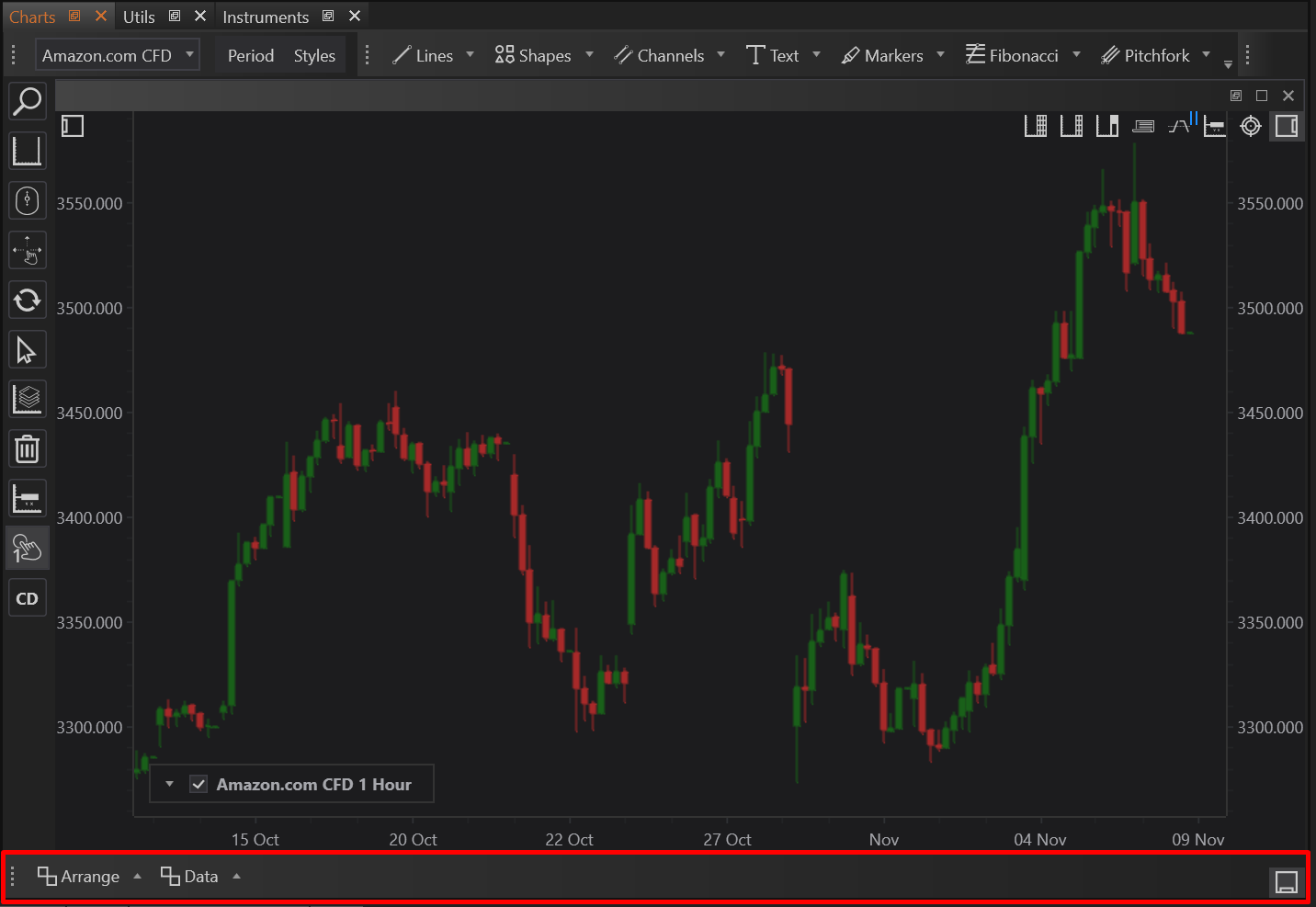
Task: Select the arrow pointer tool
Action: (x=27, y=350)
